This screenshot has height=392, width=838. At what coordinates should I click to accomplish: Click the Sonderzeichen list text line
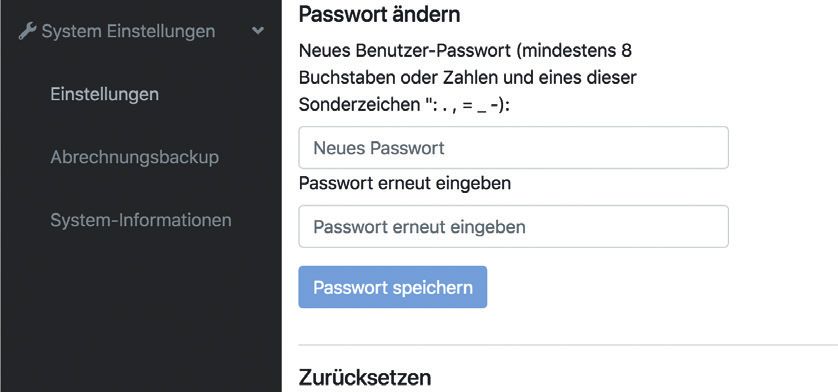click(405, 105)
